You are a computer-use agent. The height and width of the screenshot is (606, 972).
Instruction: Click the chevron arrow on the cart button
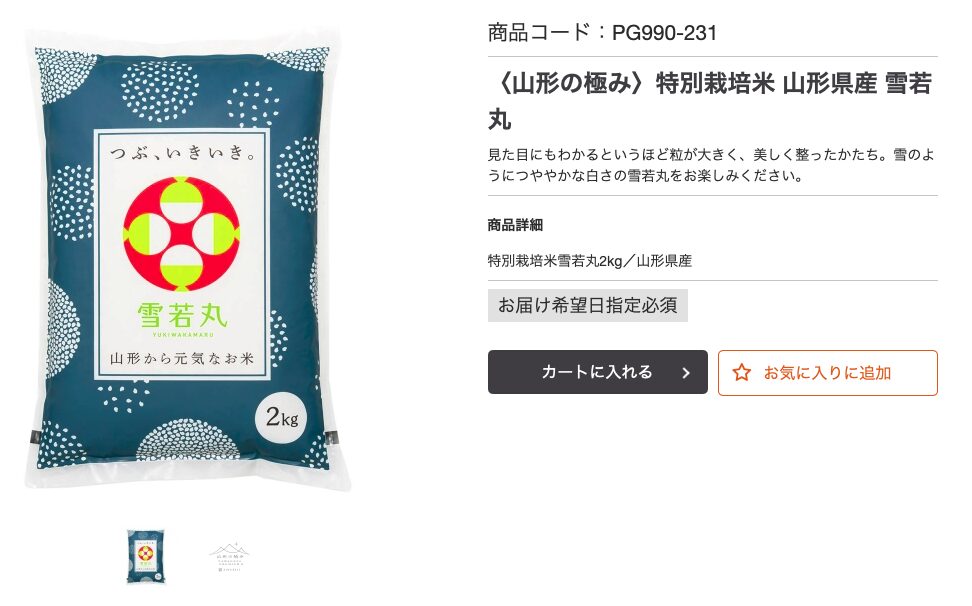click(x=686, y=372)
